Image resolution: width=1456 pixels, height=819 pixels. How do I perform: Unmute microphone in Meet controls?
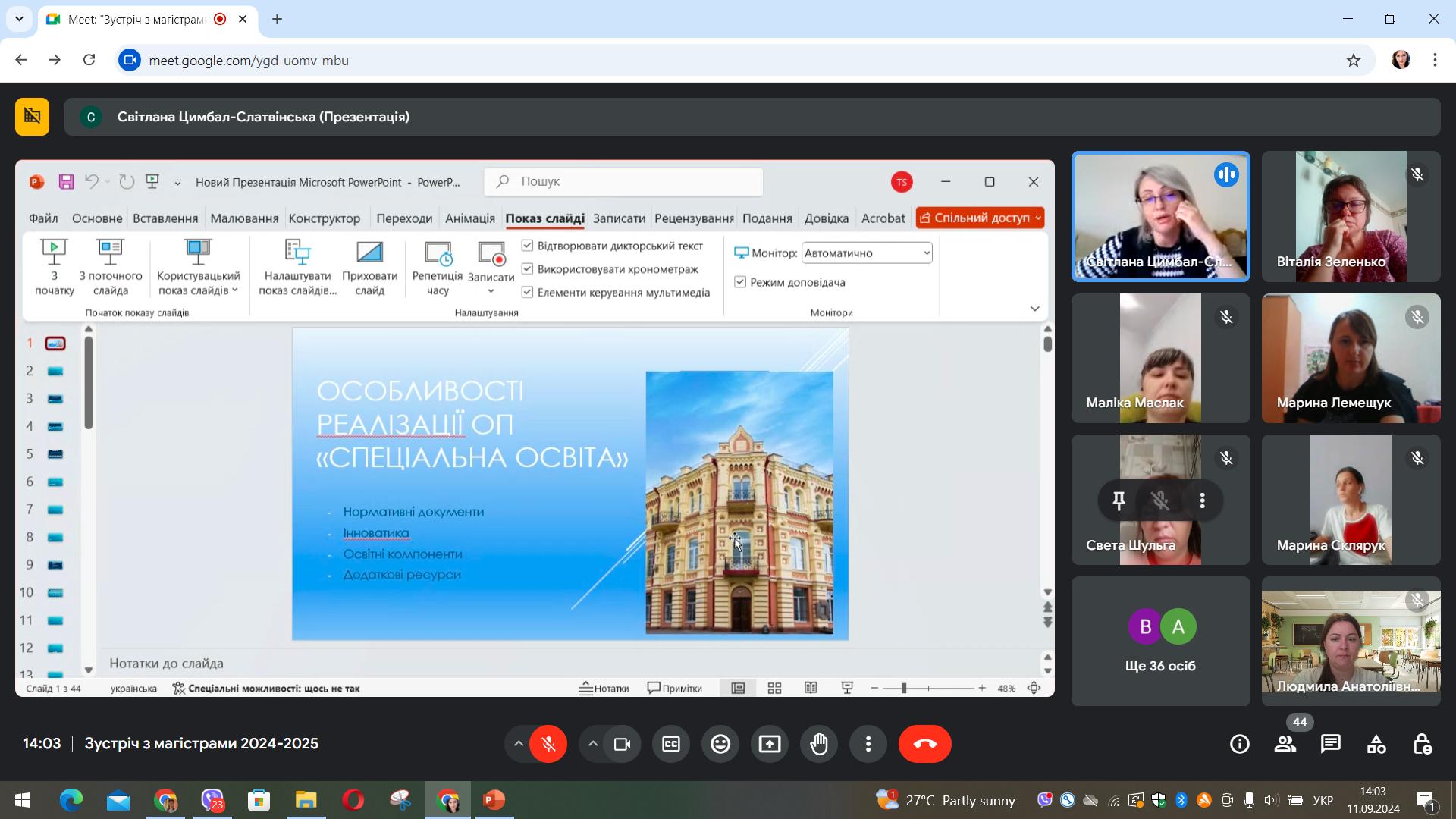548,744
